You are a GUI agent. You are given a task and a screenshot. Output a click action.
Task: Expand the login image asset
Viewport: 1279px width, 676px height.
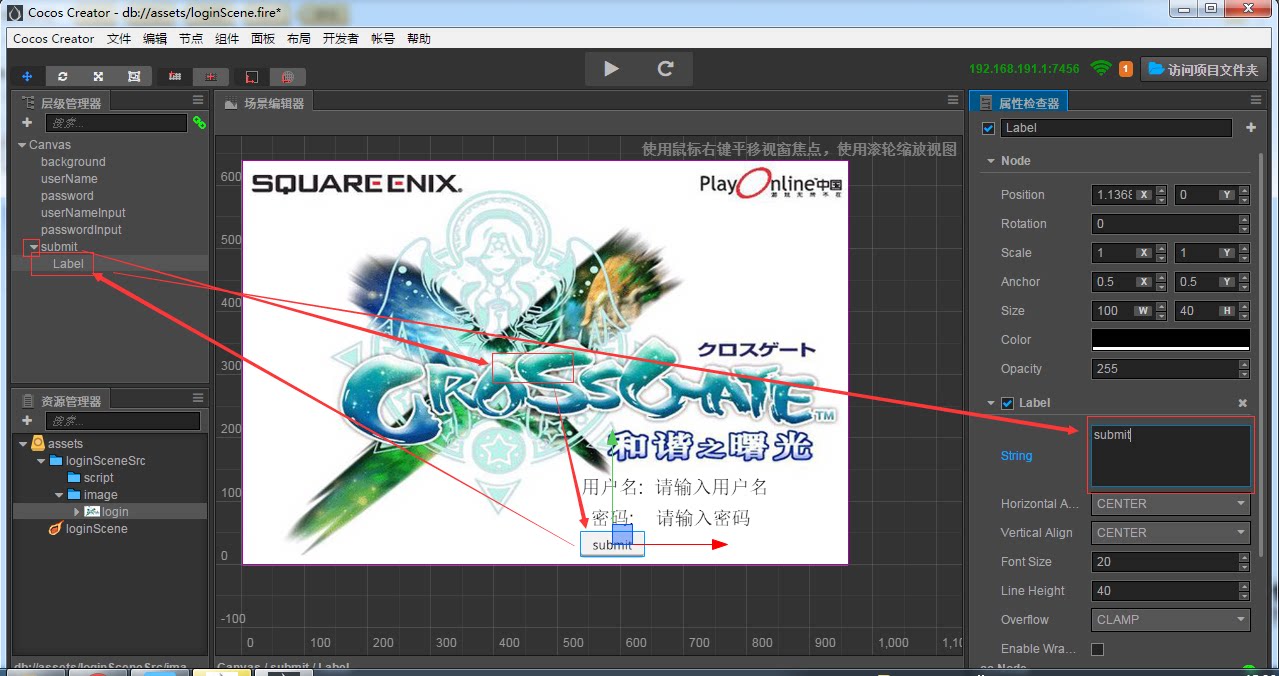click(x=77, y=512)
